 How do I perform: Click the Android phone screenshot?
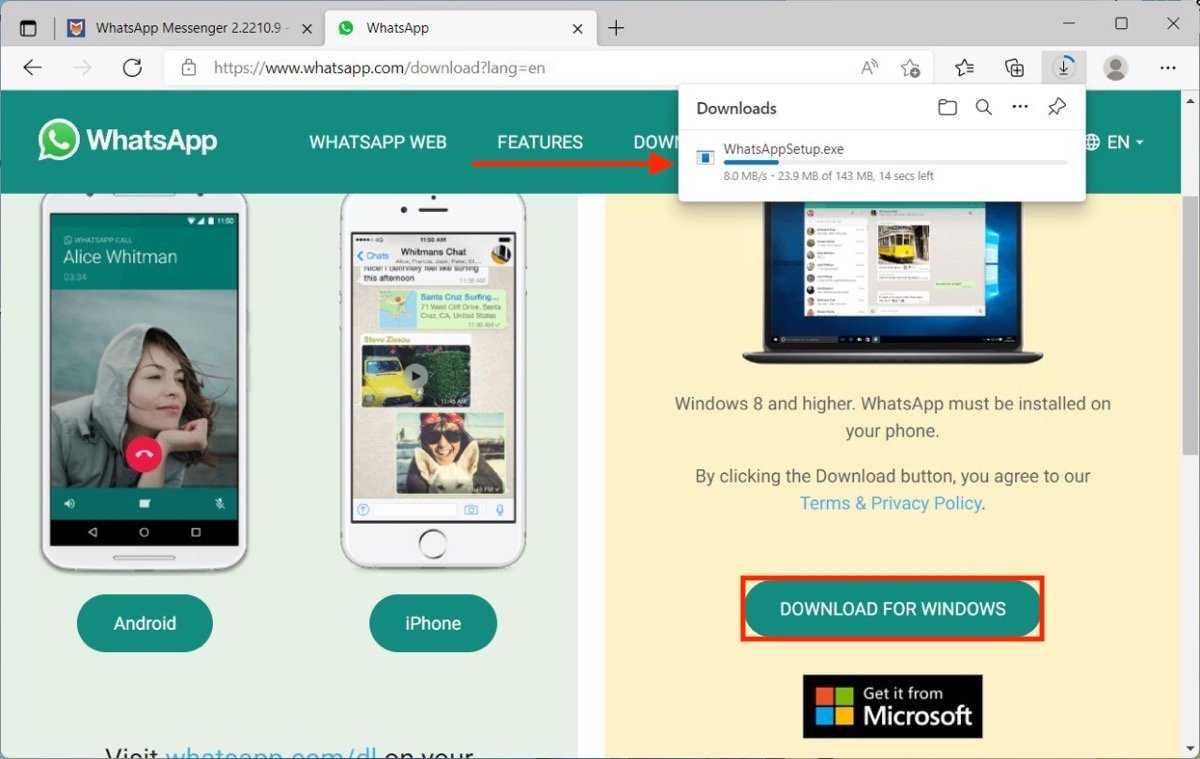(x=144, y=382)
